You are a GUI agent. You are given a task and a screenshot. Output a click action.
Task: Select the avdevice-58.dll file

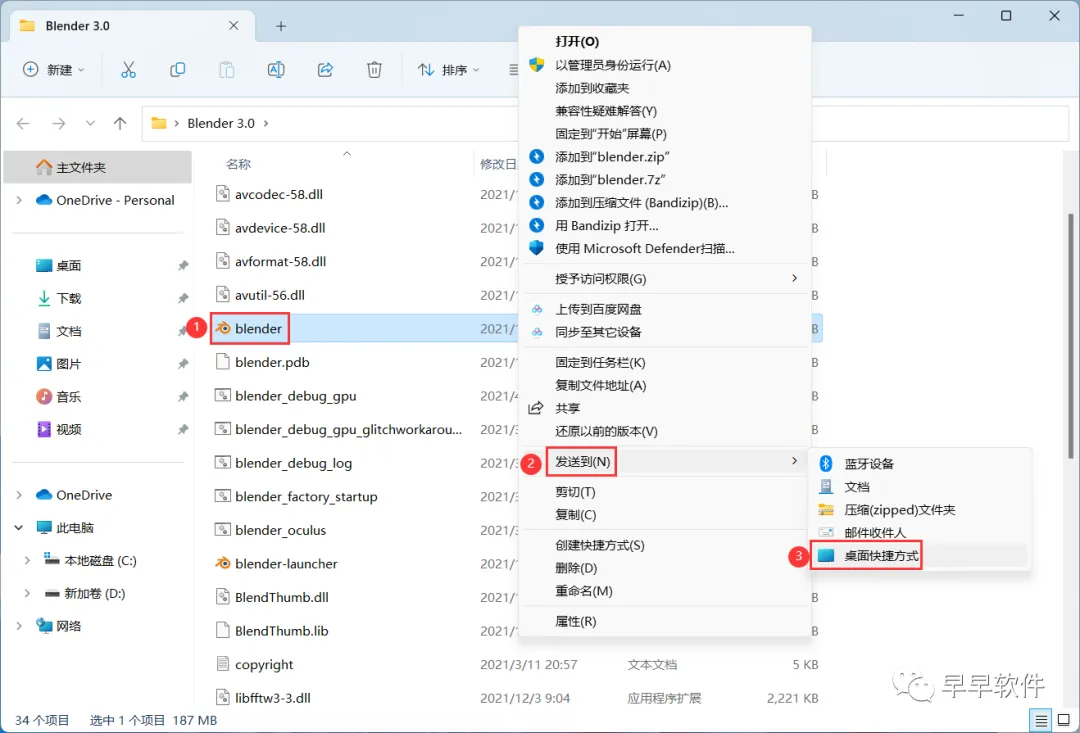click(280, 228)
